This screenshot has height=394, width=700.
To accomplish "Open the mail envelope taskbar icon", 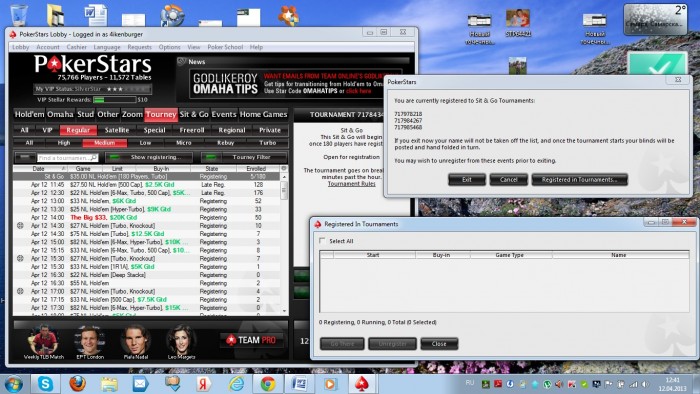I will [141, 384].
